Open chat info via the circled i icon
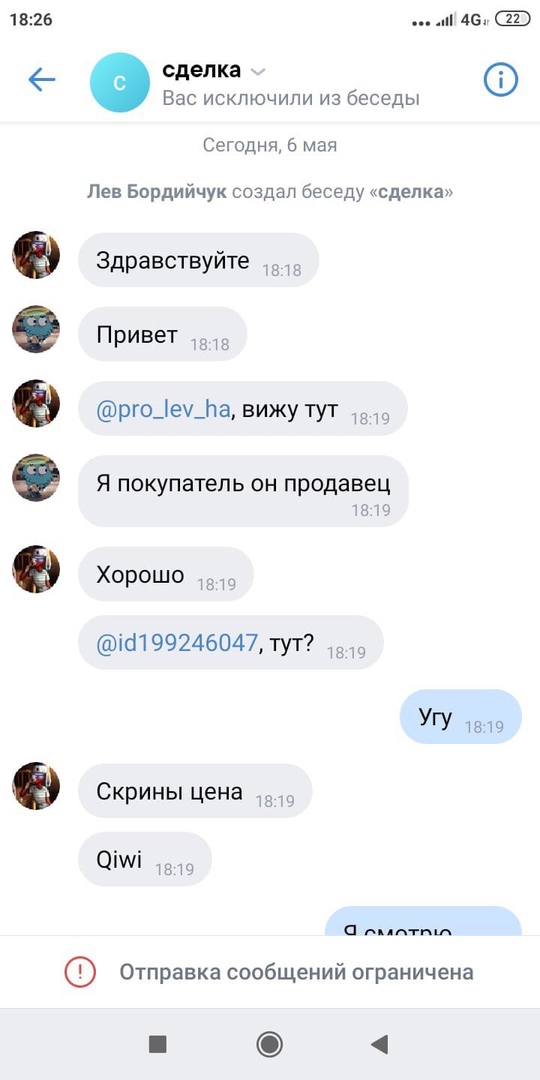The height and width of the screenshot is (1080, 540). coord(501,81)
